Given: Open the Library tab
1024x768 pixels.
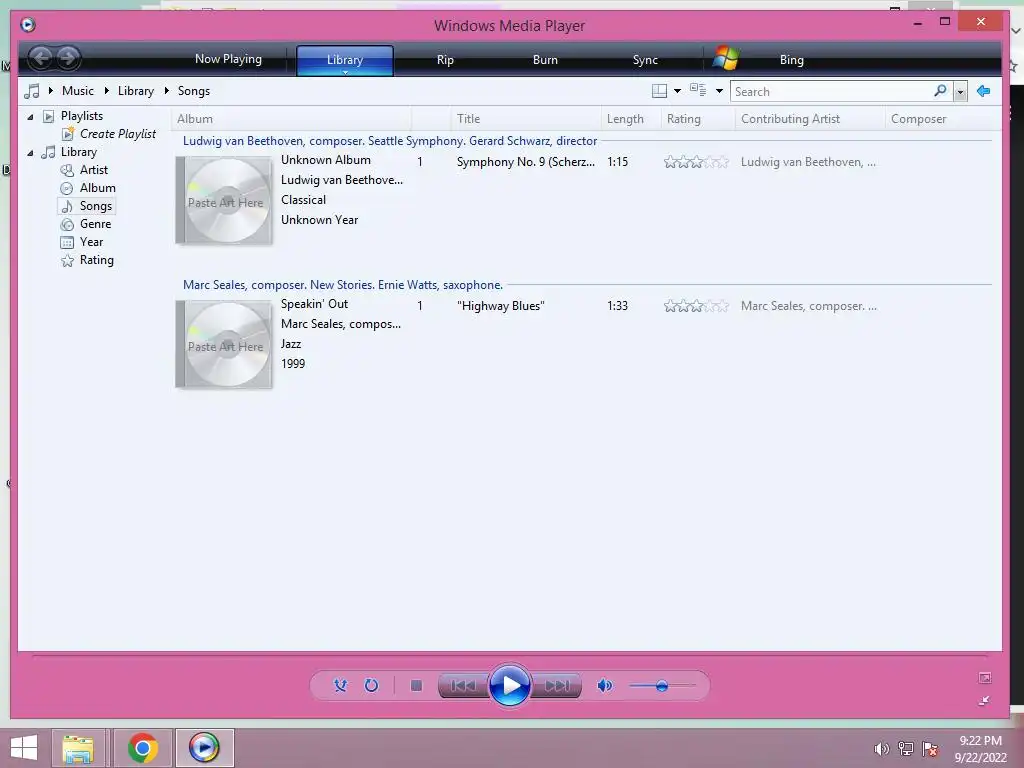Looking at the screenshot, I should [345, 59].
